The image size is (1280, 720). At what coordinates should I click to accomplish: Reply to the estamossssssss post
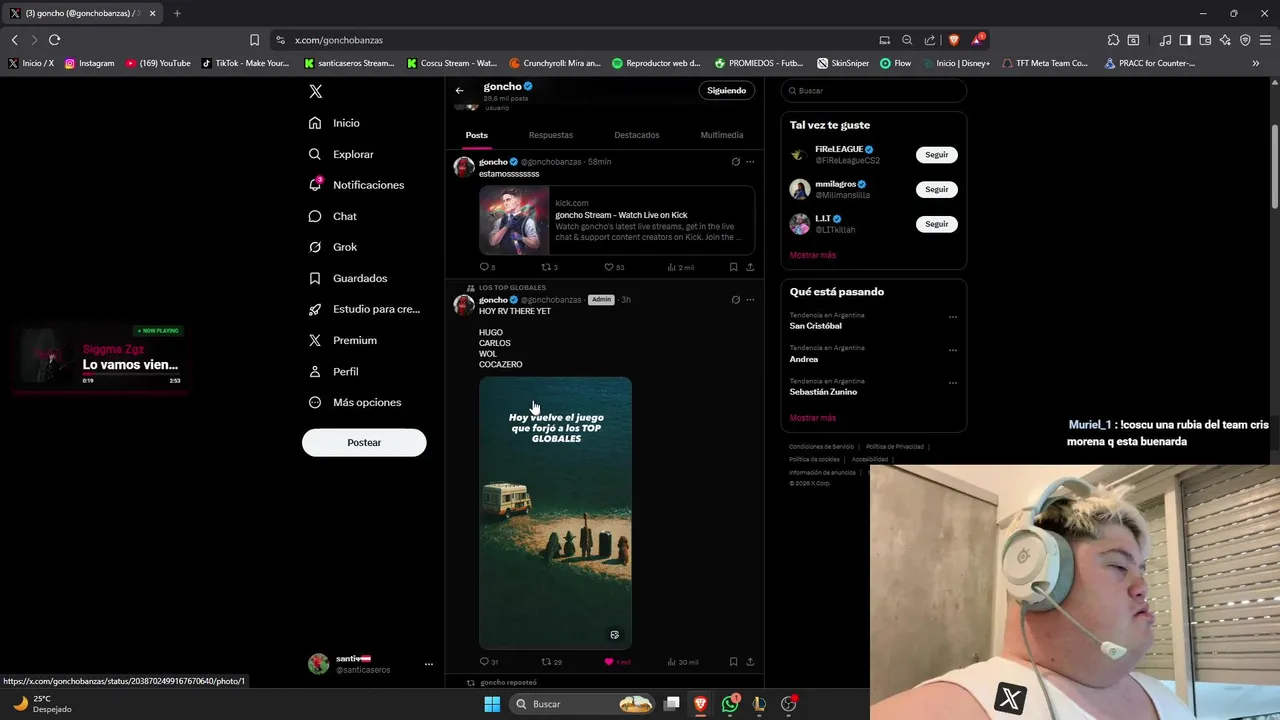pyautogui.click(x=487, y=267)
